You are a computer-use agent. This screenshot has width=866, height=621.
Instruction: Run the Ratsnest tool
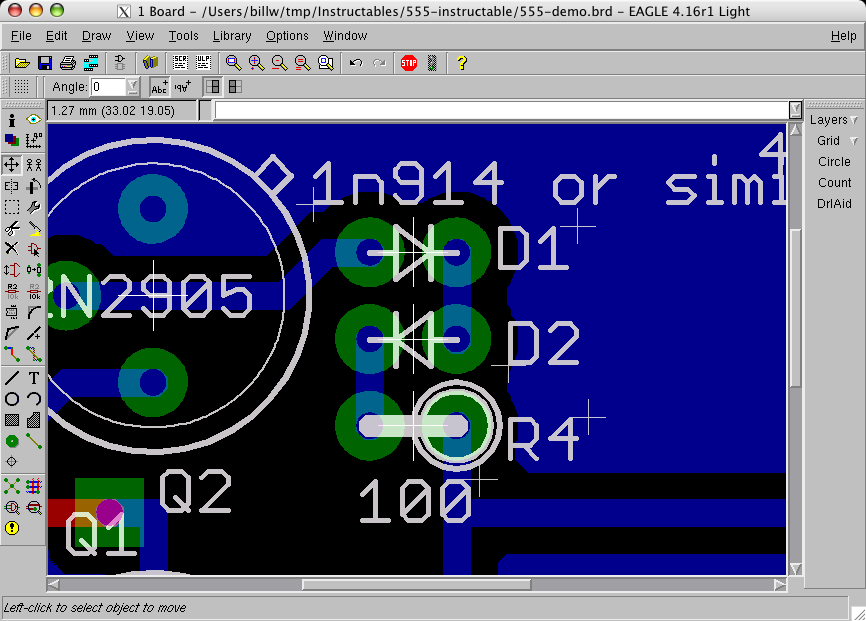pos(12,486)
